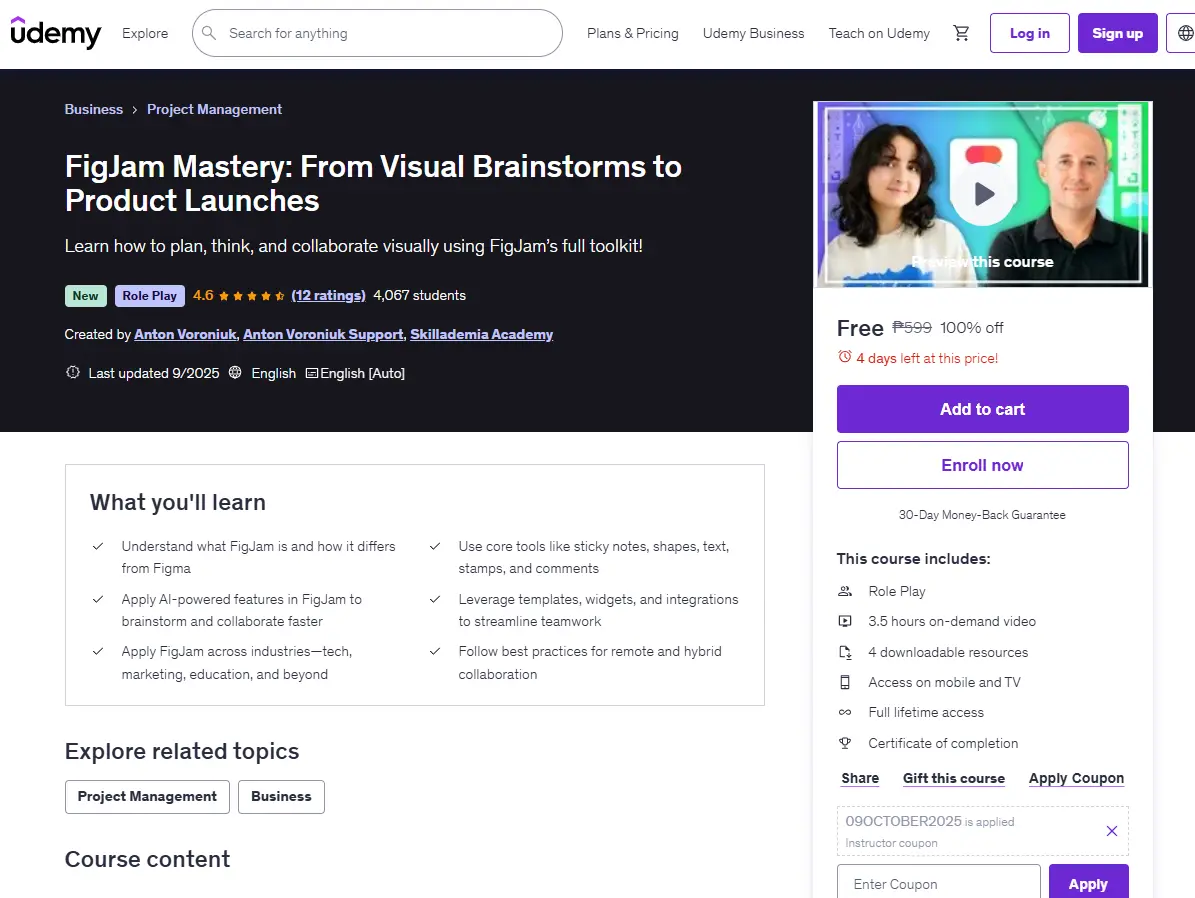Screen dimensions: 1195x898
Task: Open Teach on Udemy
Action: (x=879, y=33)
